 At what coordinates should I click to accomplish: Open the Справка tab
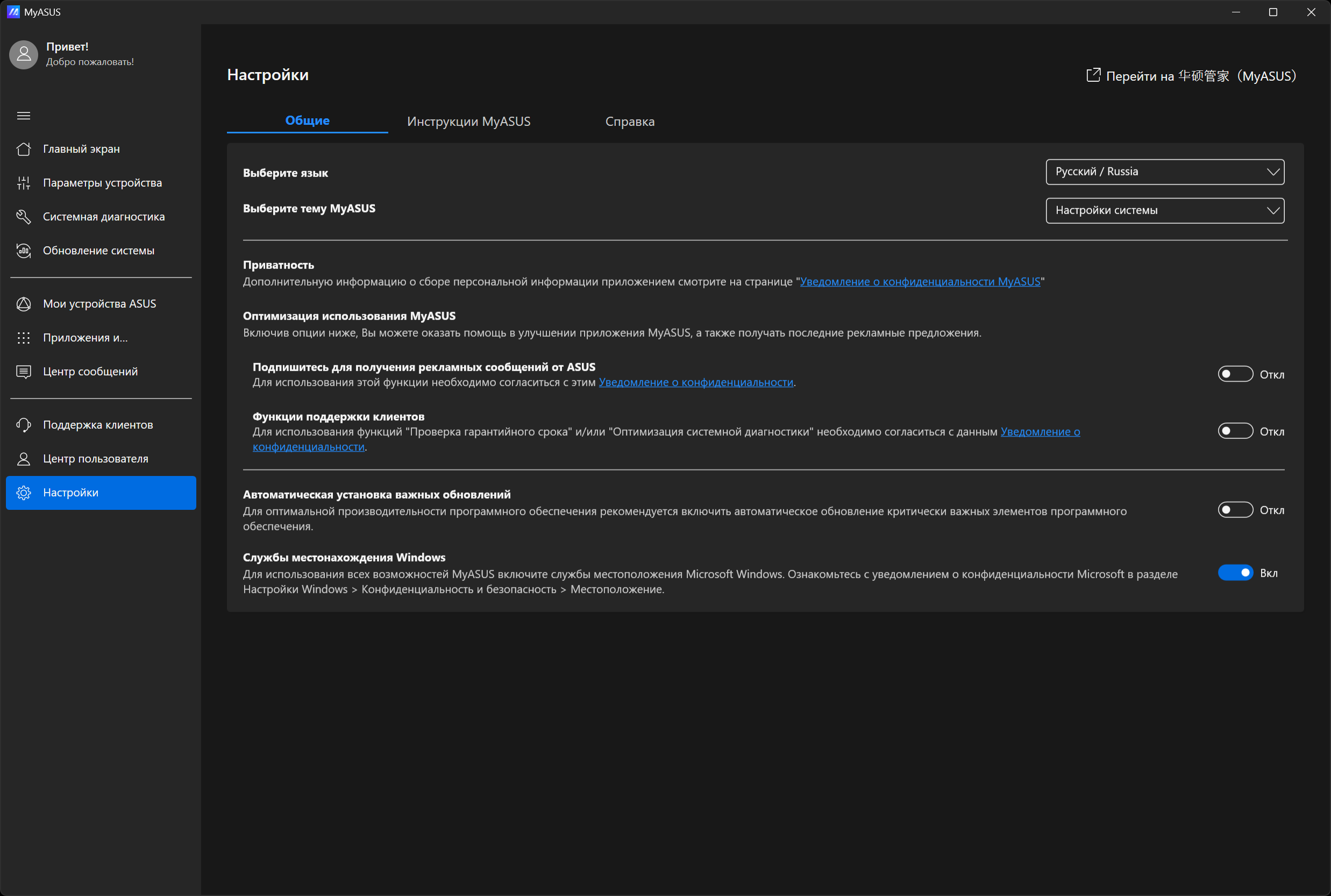[x=630, y=121]
